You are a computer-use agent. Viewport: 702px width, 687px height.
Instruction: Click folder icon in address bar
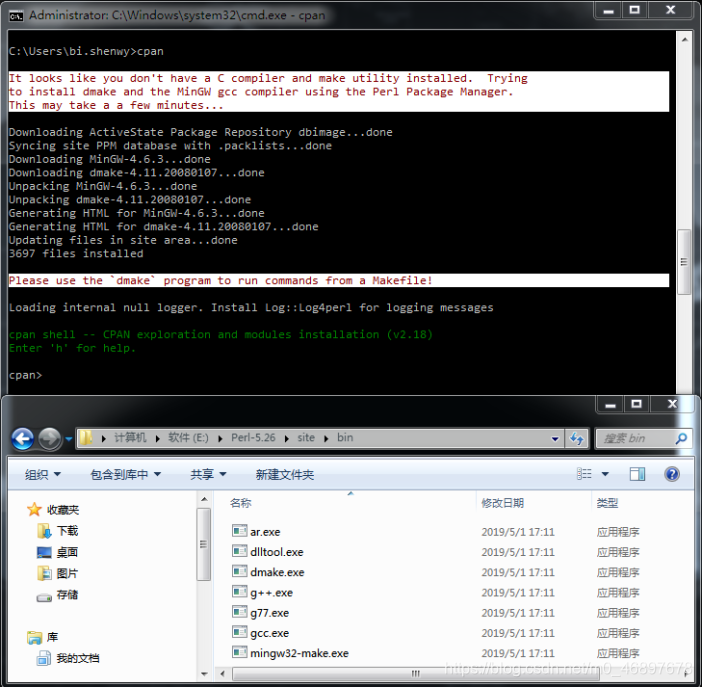pos(86,438)
